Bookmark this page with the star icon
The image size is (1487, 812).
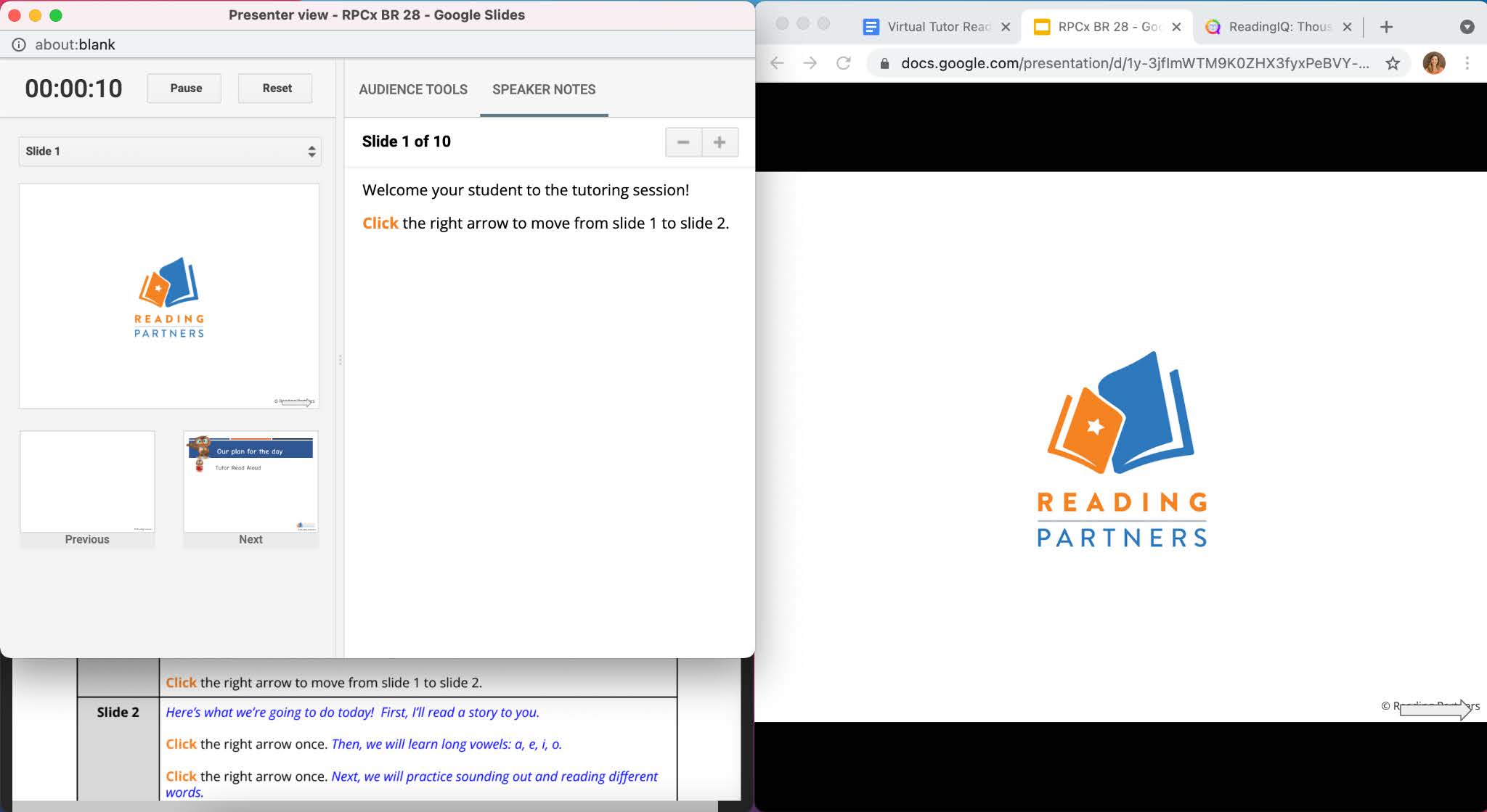coord(1392,63)
